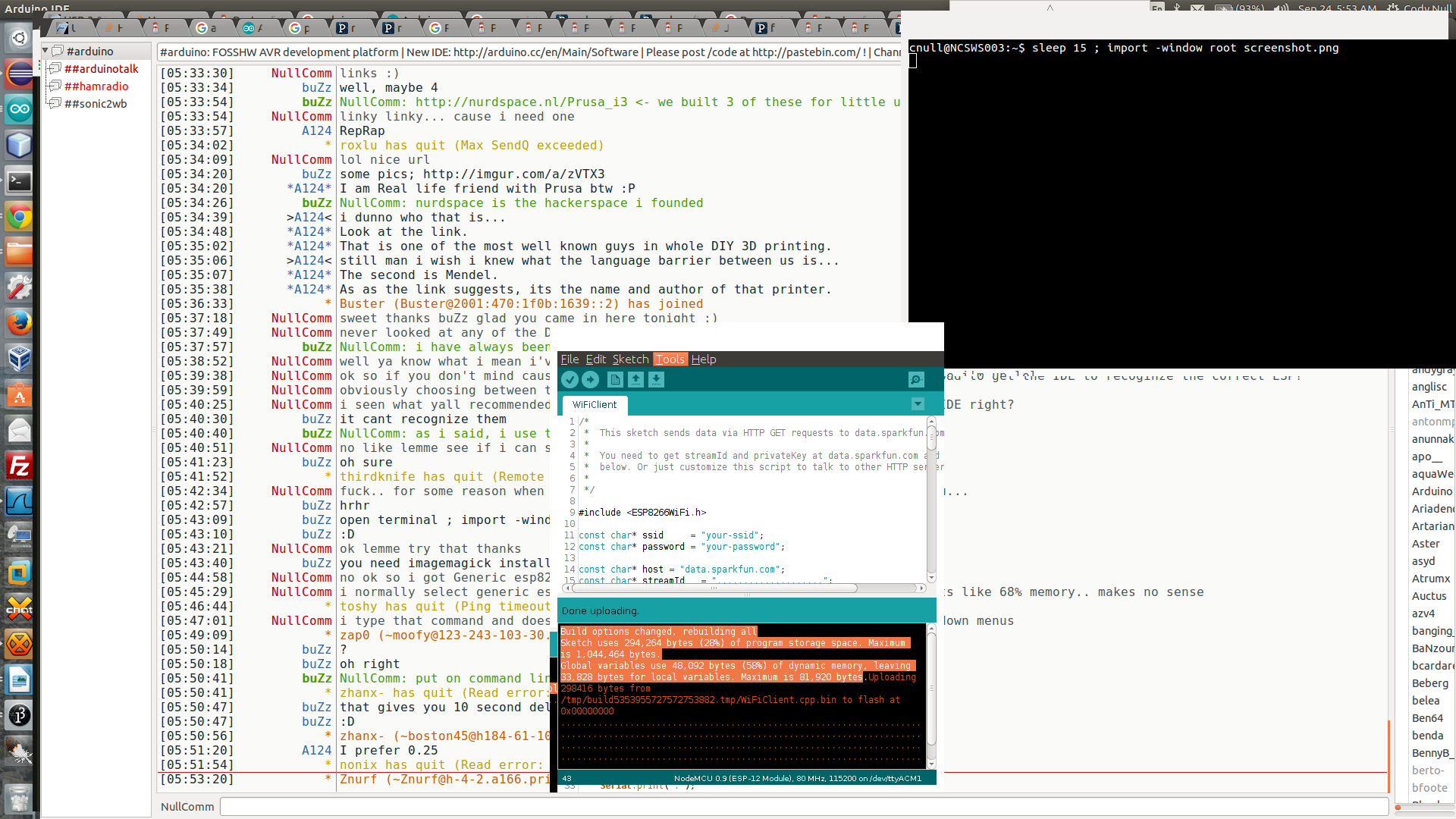Select user Atrumx in the nick list

click(1430, 579)
